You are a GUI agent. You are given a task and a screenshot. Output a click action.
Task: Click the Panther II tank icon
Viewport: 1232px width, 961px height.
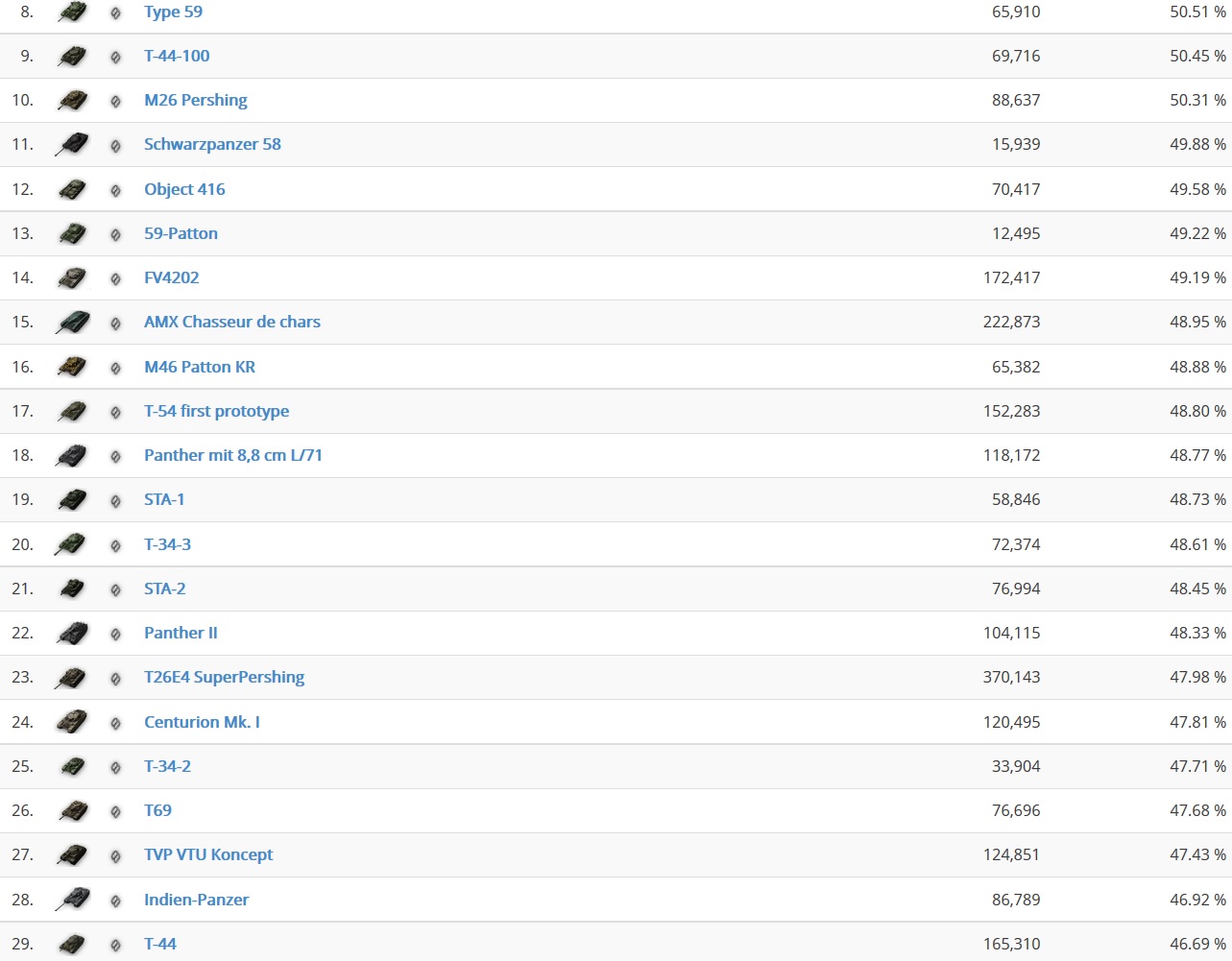tap(72, 634)
